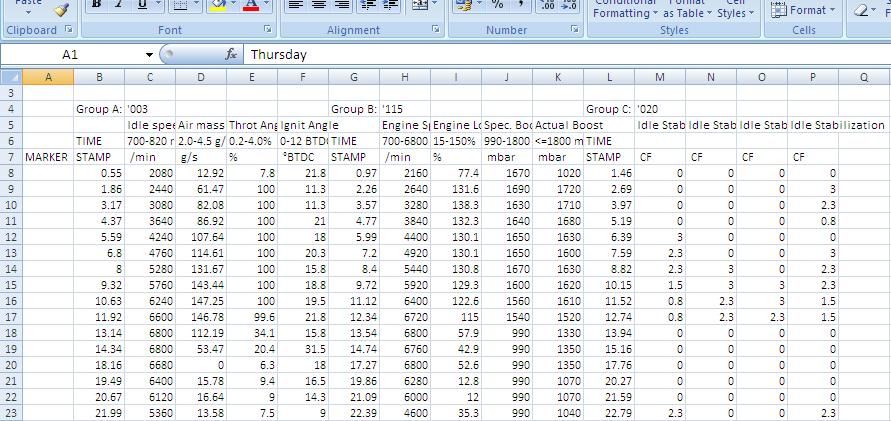Open the Cell Styles menu
Image resolution: width=891 pixels, height=421 pixels.
click(735, 9)
